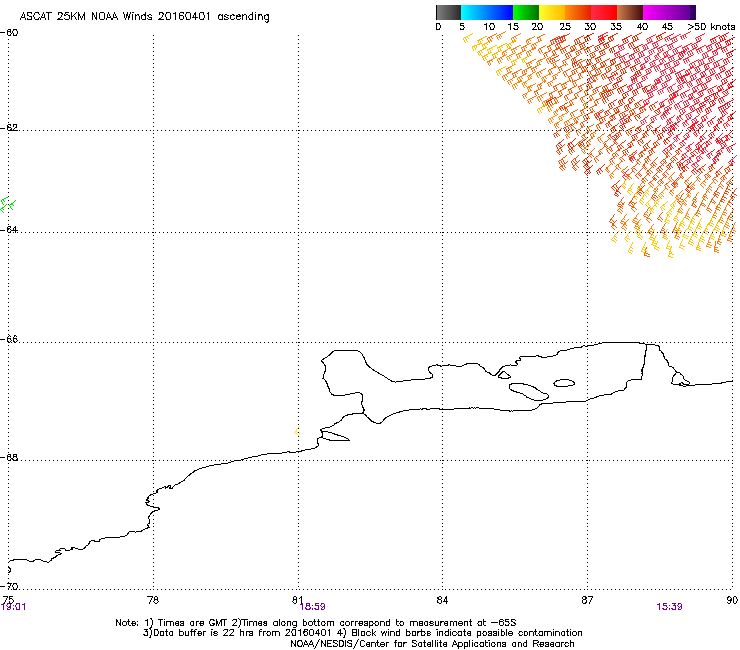Click the '-62' latitude label
Viewport: 740px width, 650px height.
tap(10, 127)
